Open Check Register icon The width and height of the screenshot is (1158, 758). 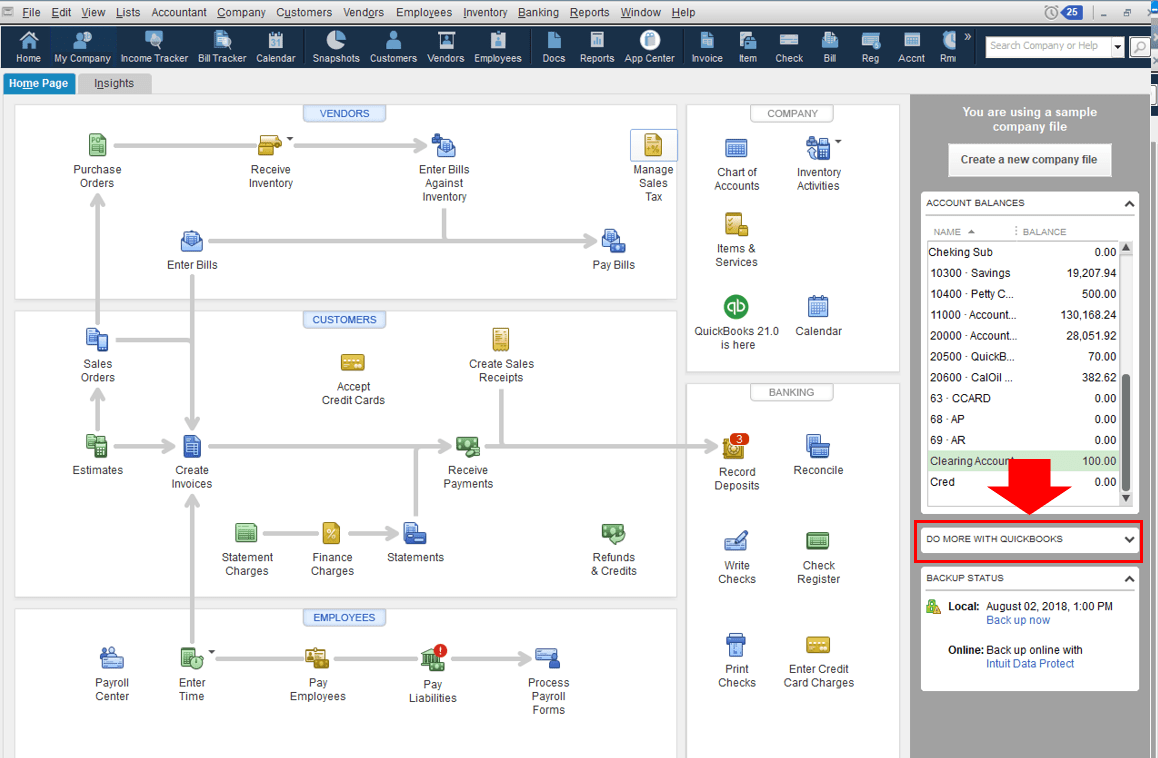click(818, 541)
